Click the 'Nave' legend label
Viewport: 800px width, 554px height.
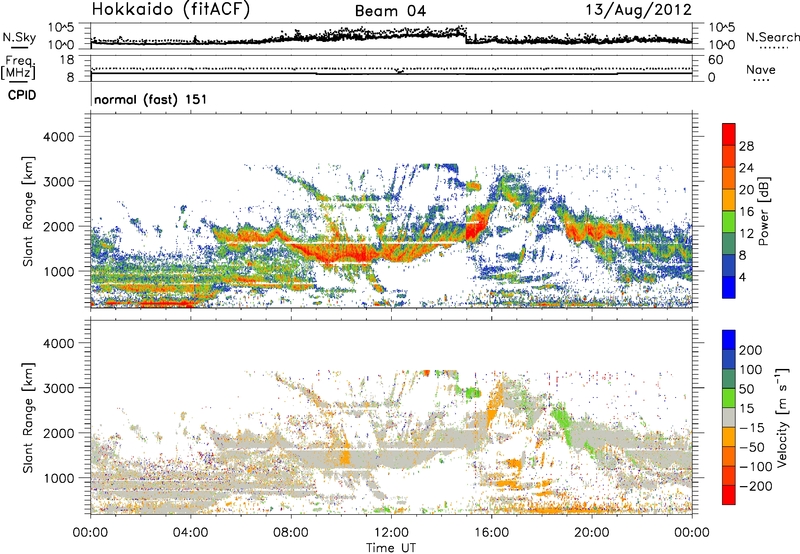tap(760, 70)
